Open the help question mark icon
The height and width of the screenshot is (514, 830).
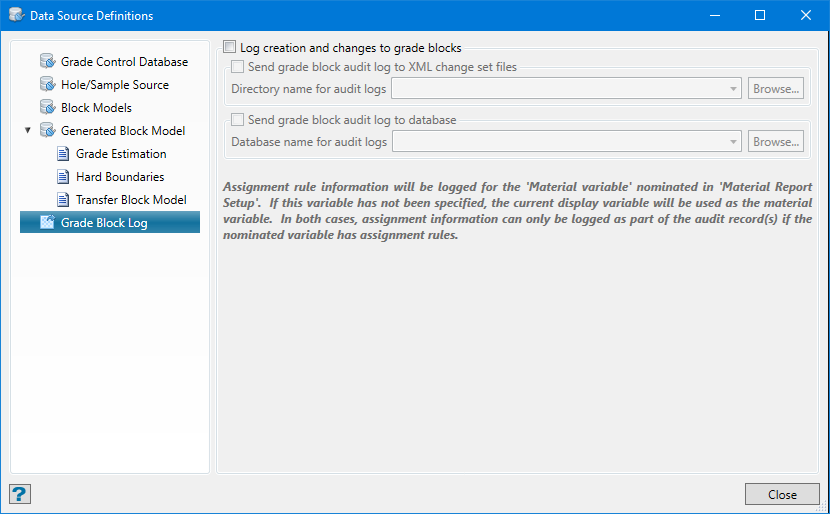tap(19, 494)
